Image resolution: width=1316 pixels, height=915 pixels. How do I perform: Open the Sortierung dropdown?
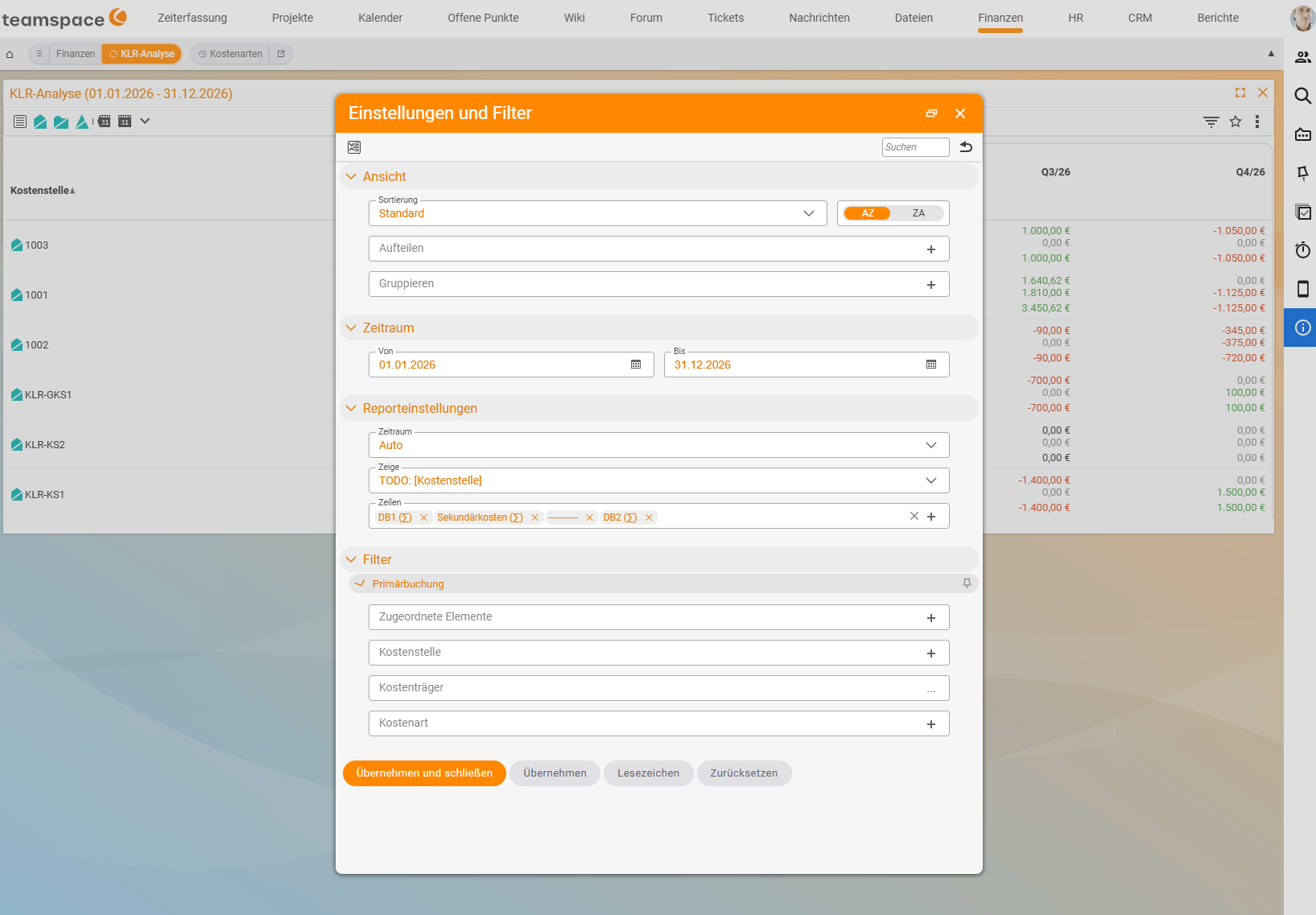[598, 213]
